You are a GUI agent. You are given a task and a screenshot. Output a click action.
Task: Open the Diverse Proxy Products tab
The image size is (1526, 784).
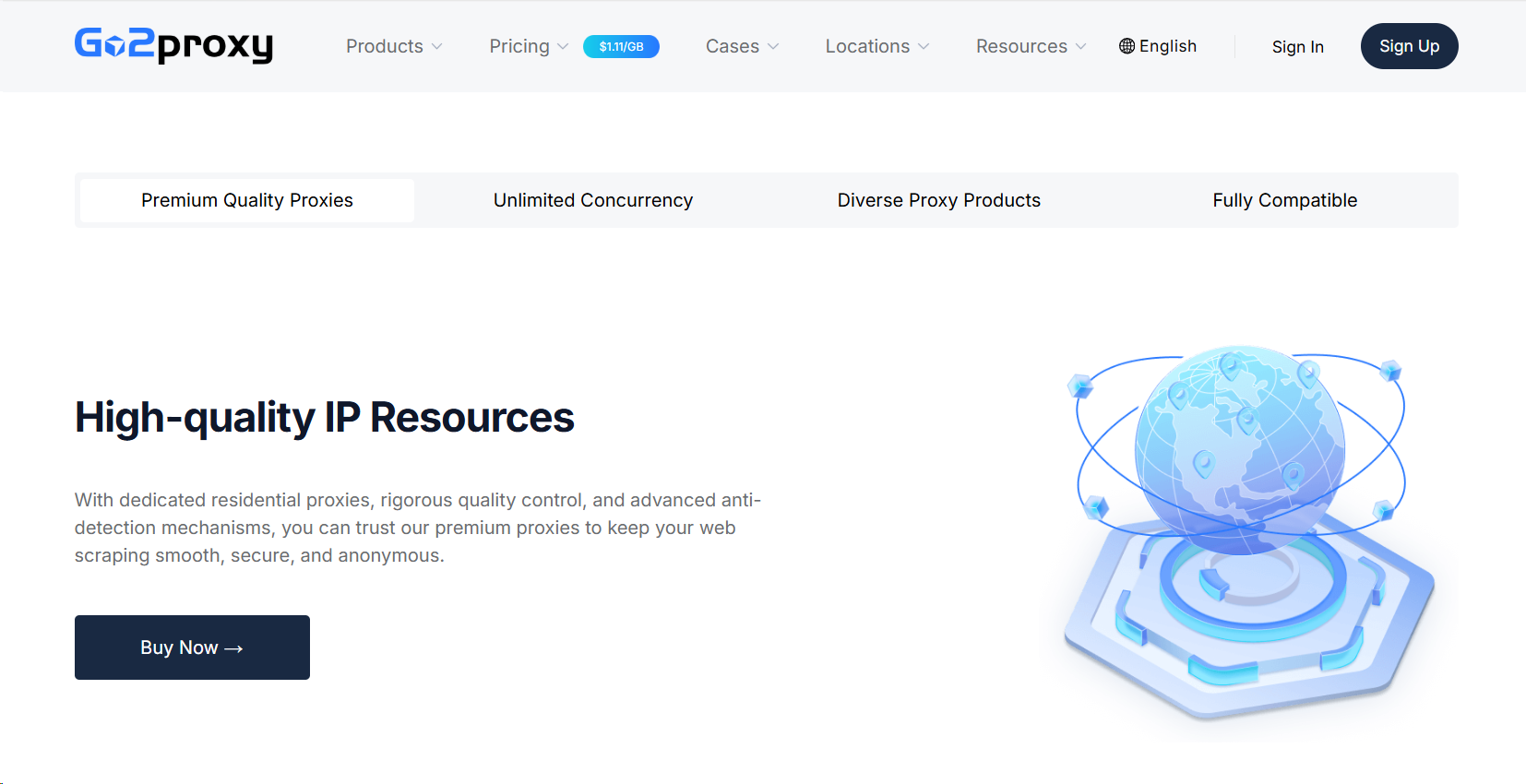939,200
